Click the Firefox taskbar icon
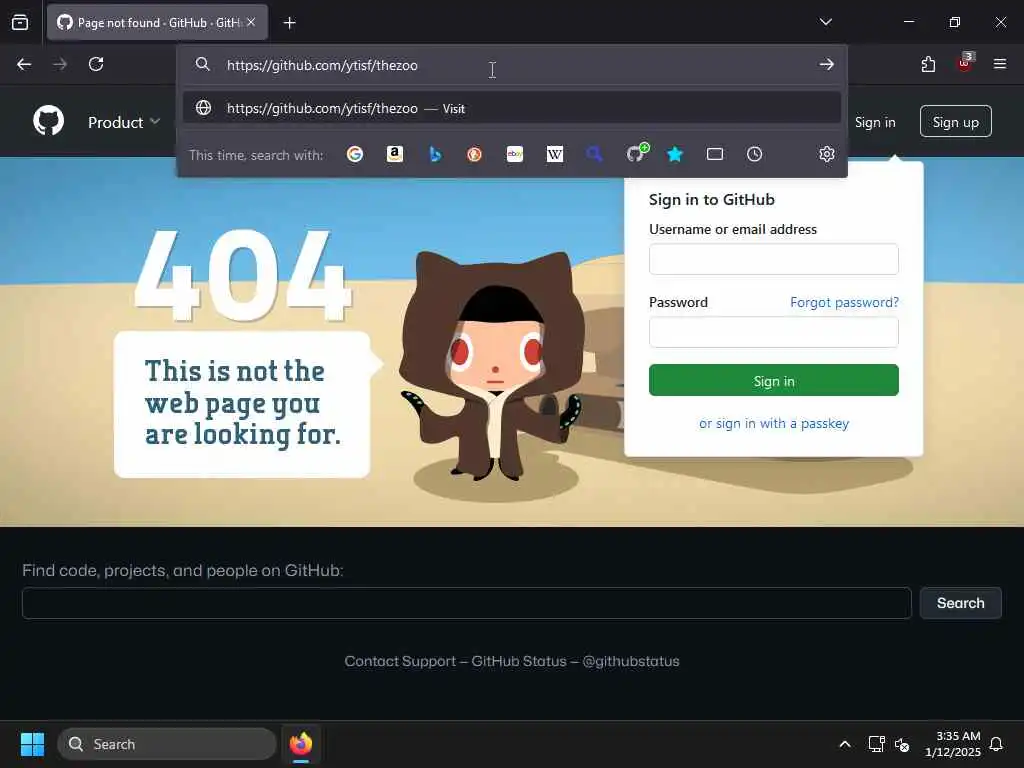Screen dimensions: 1024x768 point(301,744)
